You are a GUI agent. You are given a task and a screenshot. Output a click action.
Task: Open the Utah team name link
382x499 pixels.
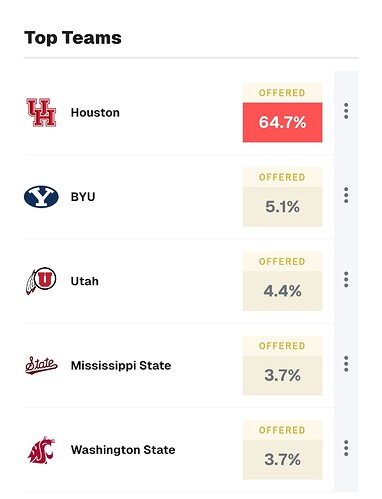[85, 281]
